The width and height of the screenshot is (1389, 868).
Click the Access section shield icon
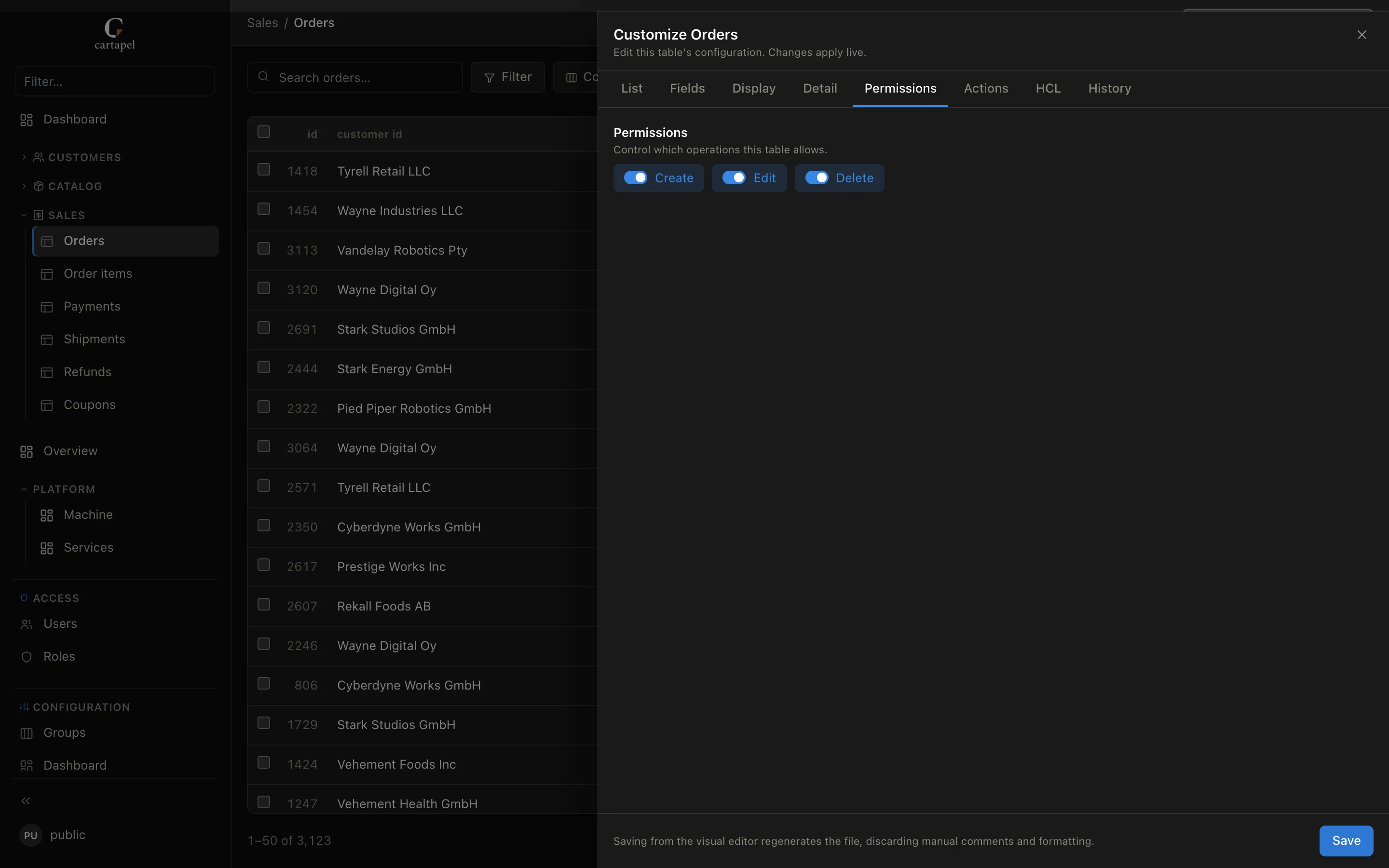point(24,598)
